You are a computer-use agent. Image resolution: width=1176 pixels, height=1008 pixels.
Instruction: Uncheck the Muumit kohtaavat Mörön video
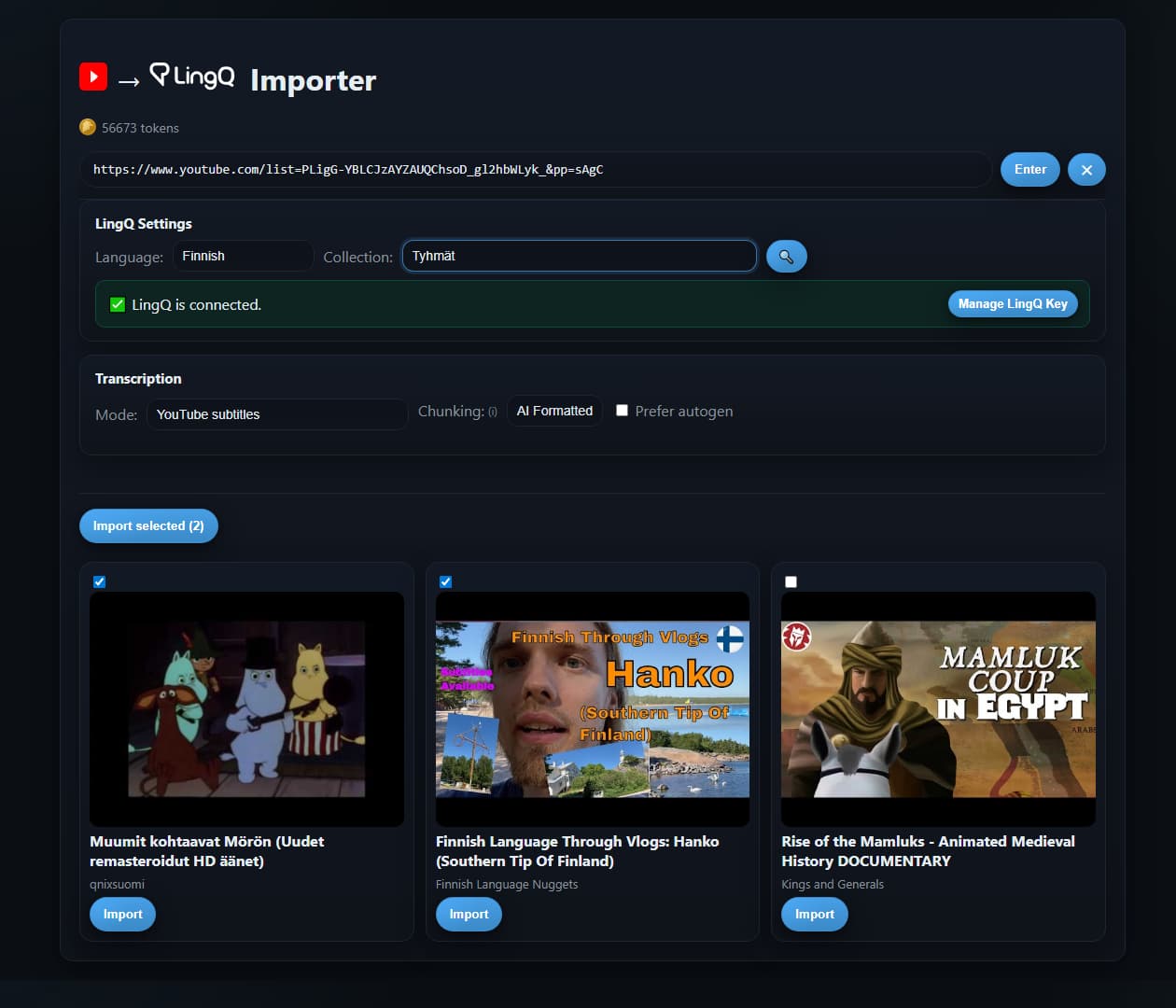pyautogui.click(x=100, y=581)
